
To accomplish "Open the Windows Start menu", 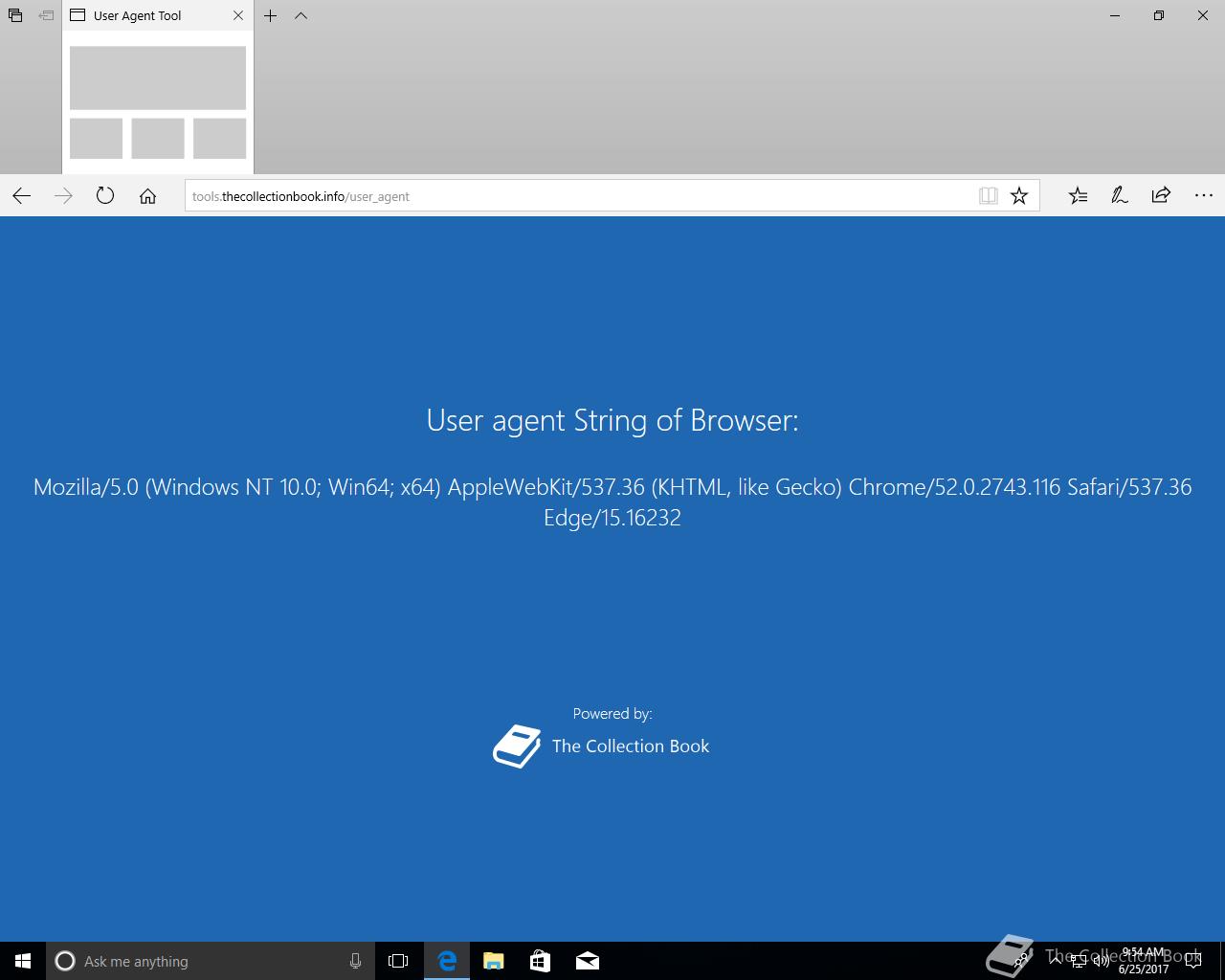I will pyautogui.click(x=23, y=961).
